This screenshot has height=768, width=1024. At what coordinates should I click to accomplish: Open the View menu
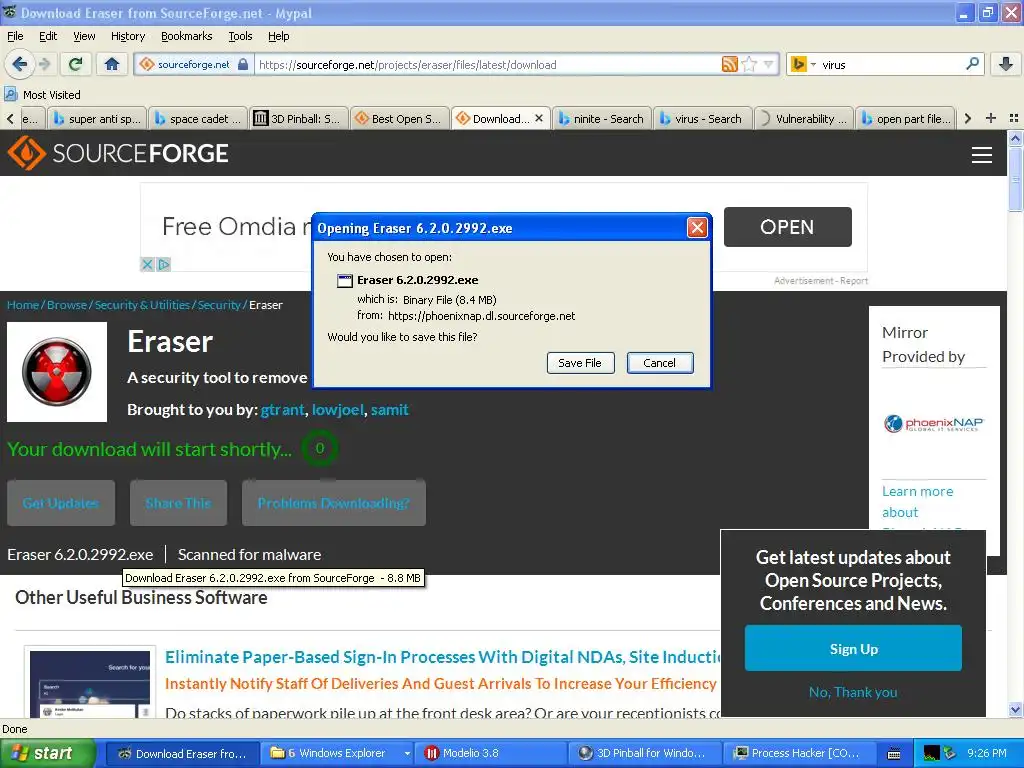pyautogui.click(x=84, y=36)
